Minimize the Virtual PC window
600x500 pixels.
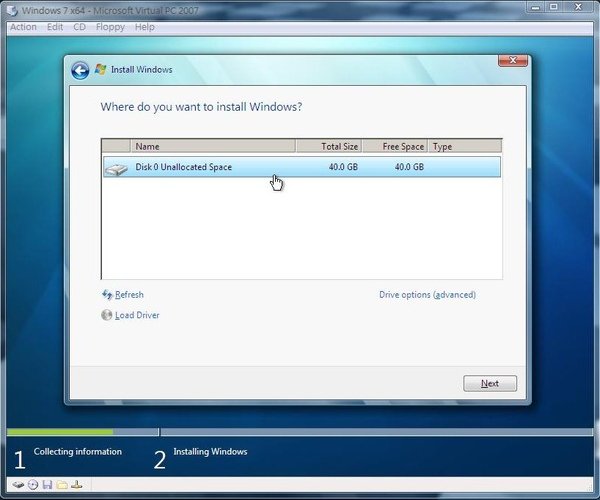(x=536, y=7)
